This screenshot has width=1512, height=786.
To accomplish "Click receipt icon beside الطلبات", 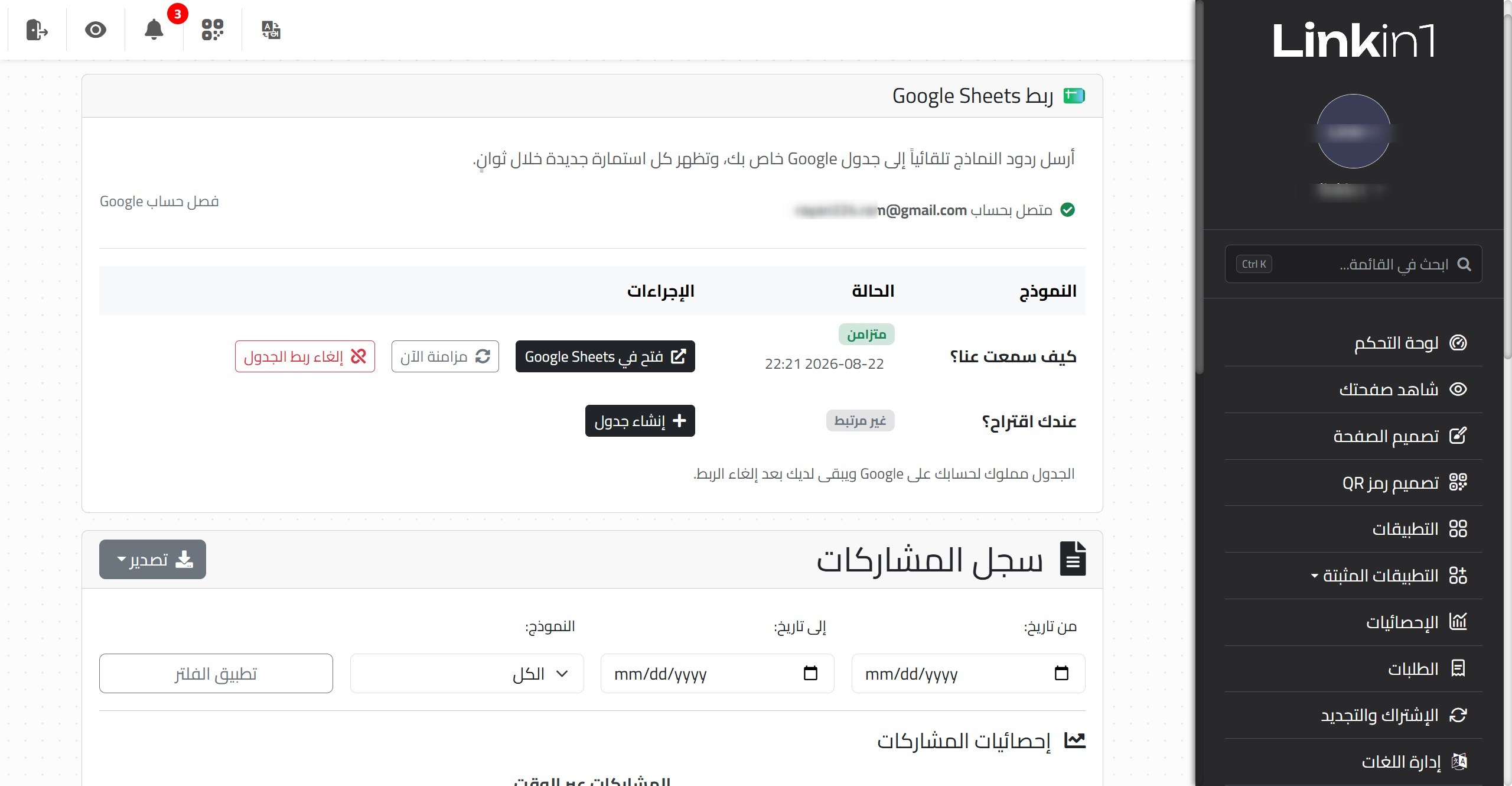I will pyautogui.click(x=1458, y=668).
